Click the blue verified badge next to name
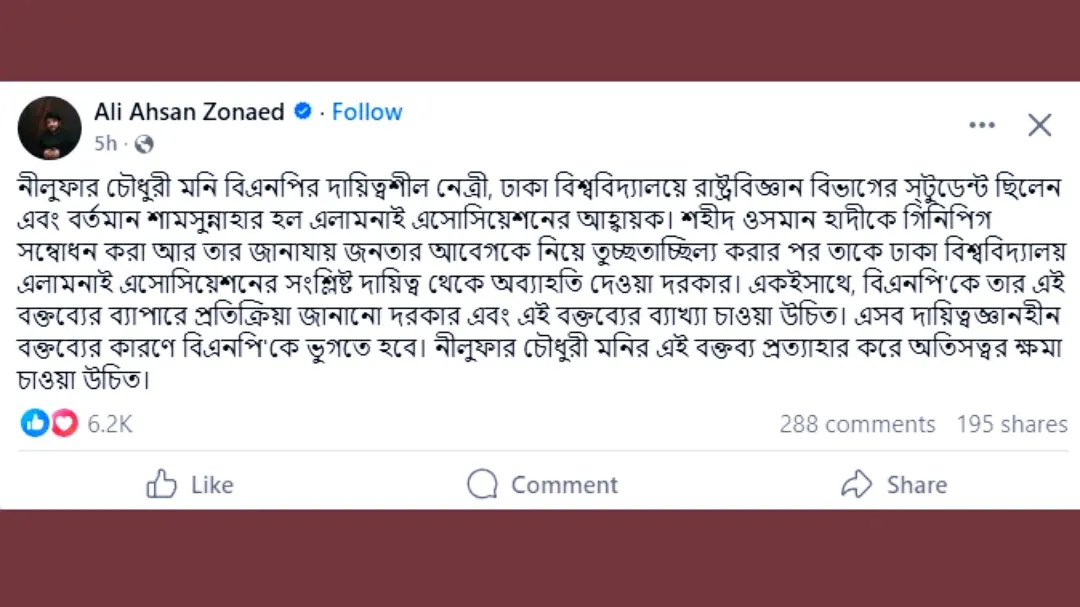Screen dimensions: 1080x607 (x=302, y=112)
